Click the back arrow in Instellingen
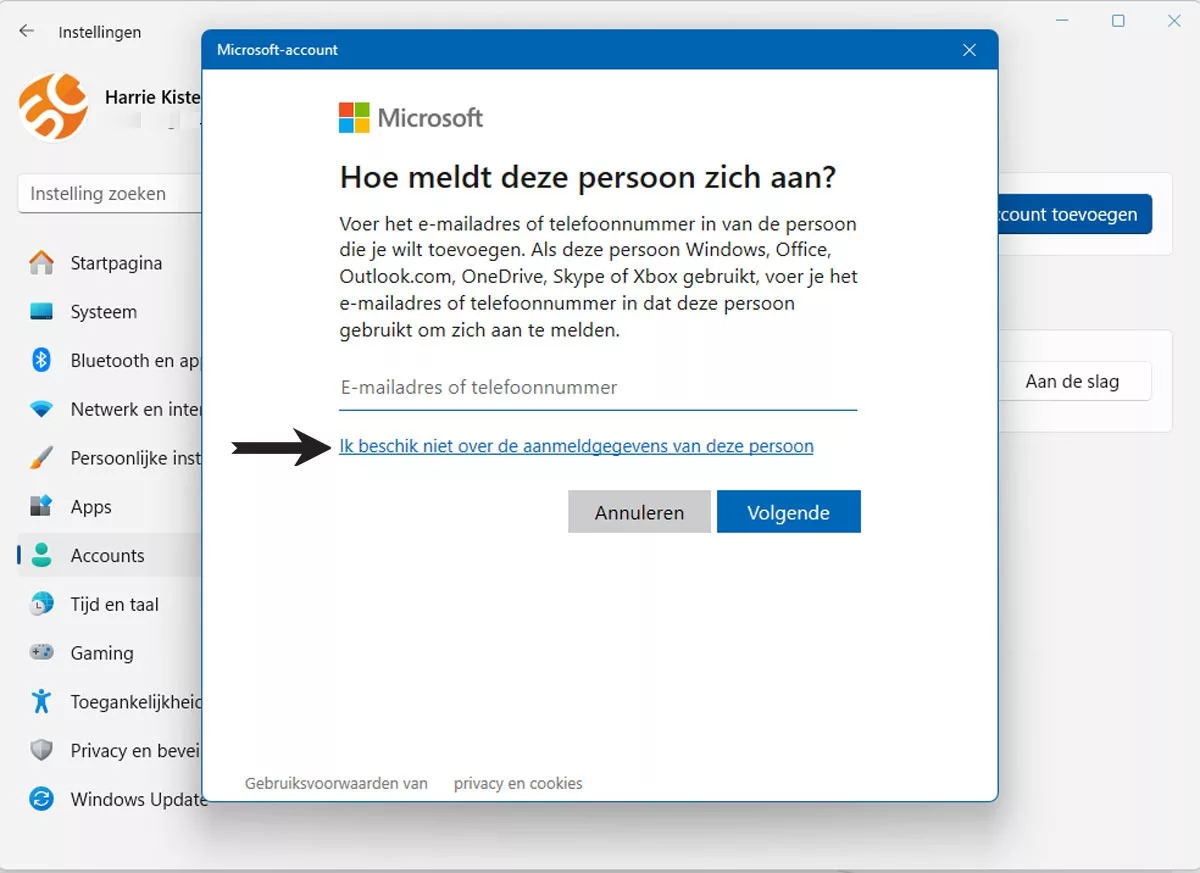 point(26,31)
